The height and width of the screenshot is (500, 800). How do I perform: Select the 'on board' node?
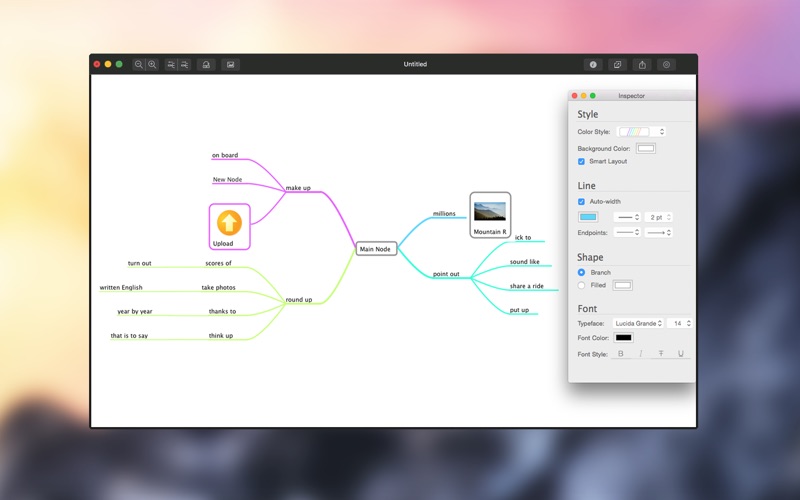(x=225, y=155)
